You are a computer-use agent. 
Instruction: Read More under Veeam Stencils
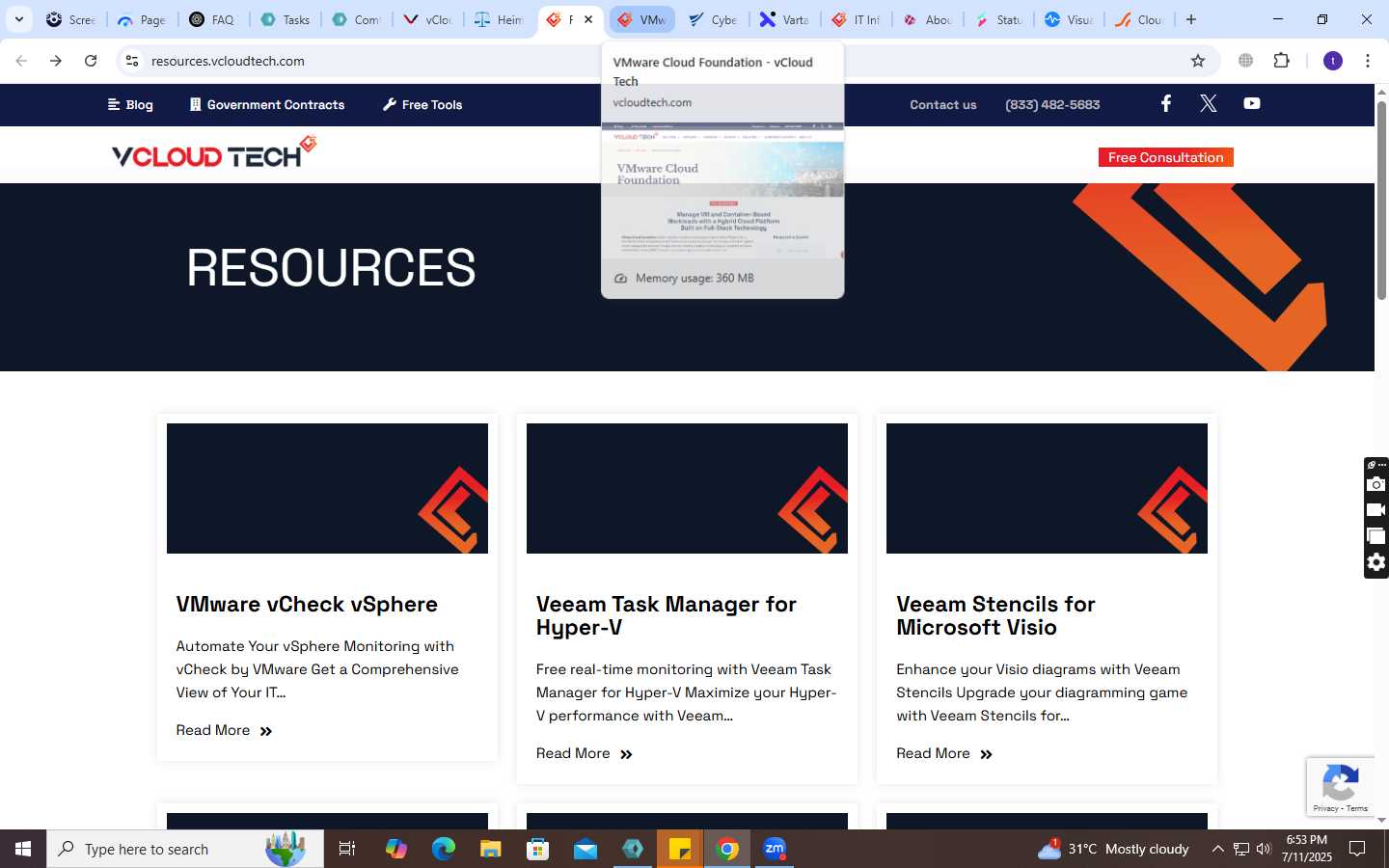click(943, 753)
